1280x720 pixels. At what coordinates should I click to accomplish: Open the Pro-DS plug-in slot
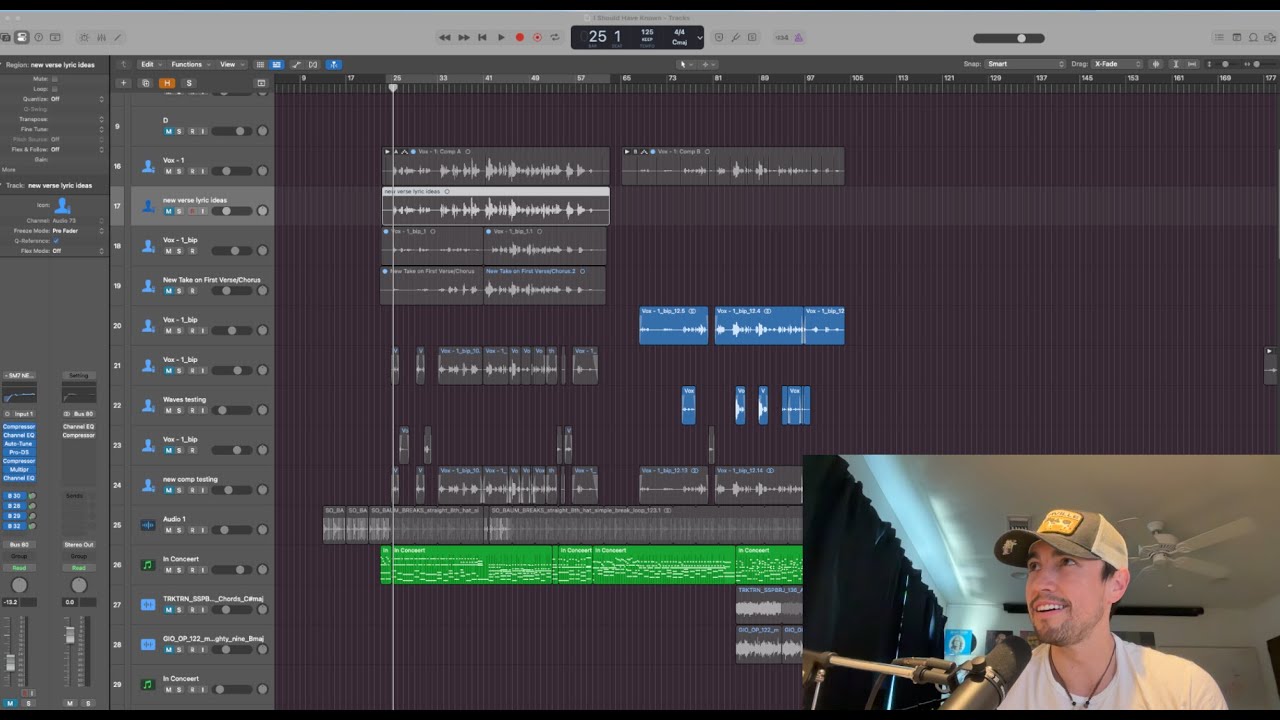point(19,452)
